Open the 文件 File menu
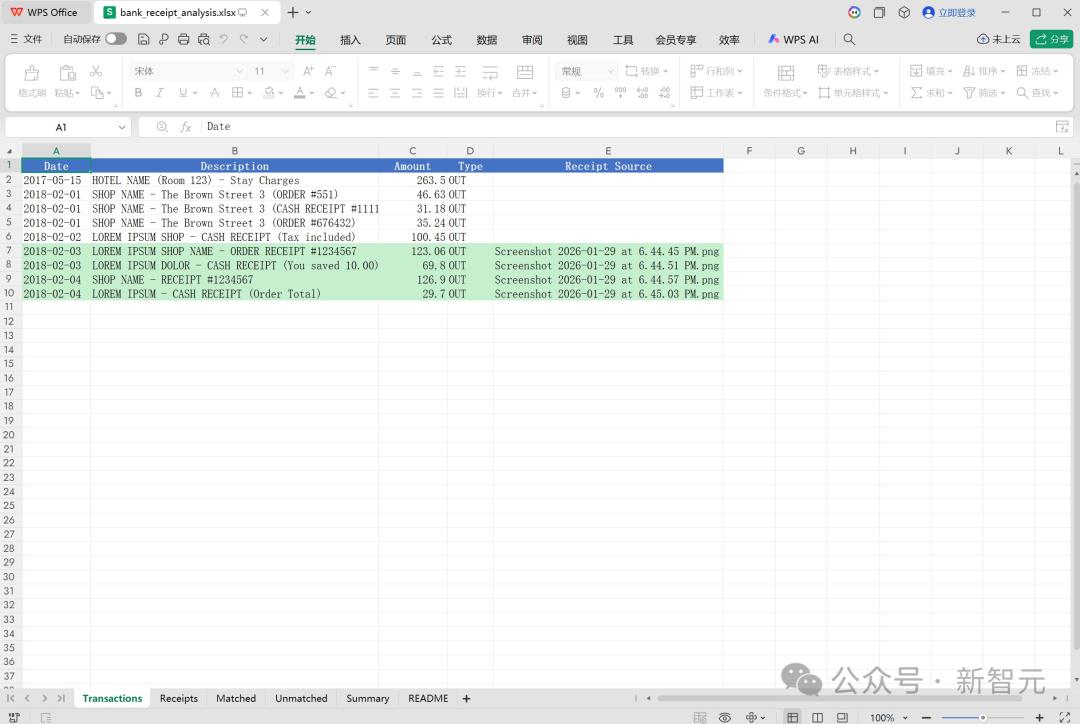Image resolution: width=1080 pixels, height=724 pixels. point(26,39)
